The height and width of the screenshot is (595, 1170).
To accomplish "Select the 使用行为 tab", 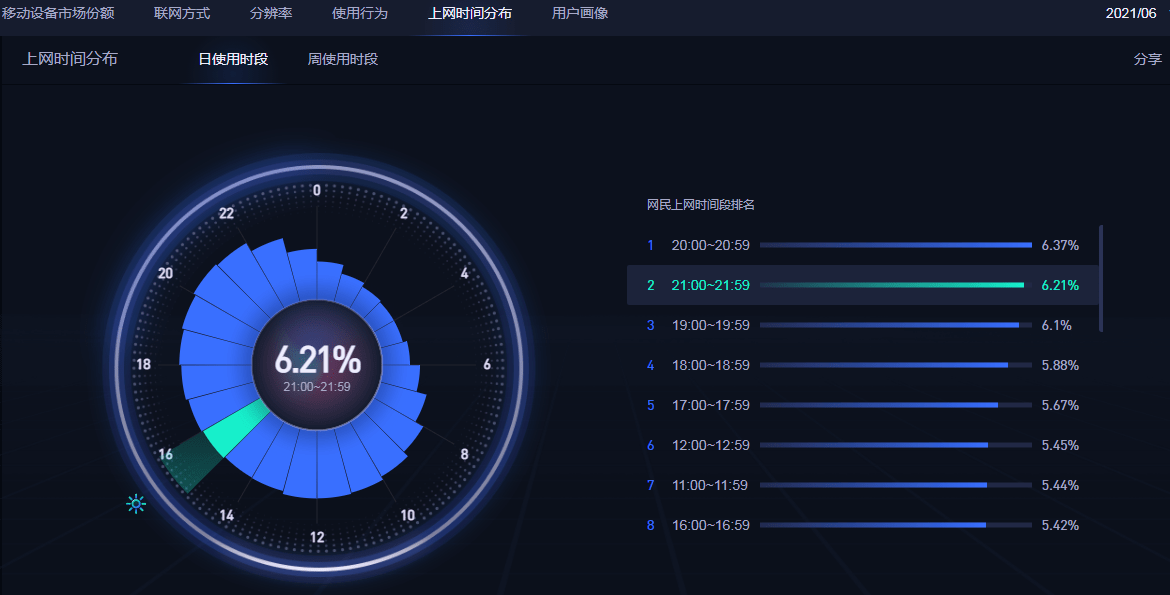I will (x=360, y=14).
